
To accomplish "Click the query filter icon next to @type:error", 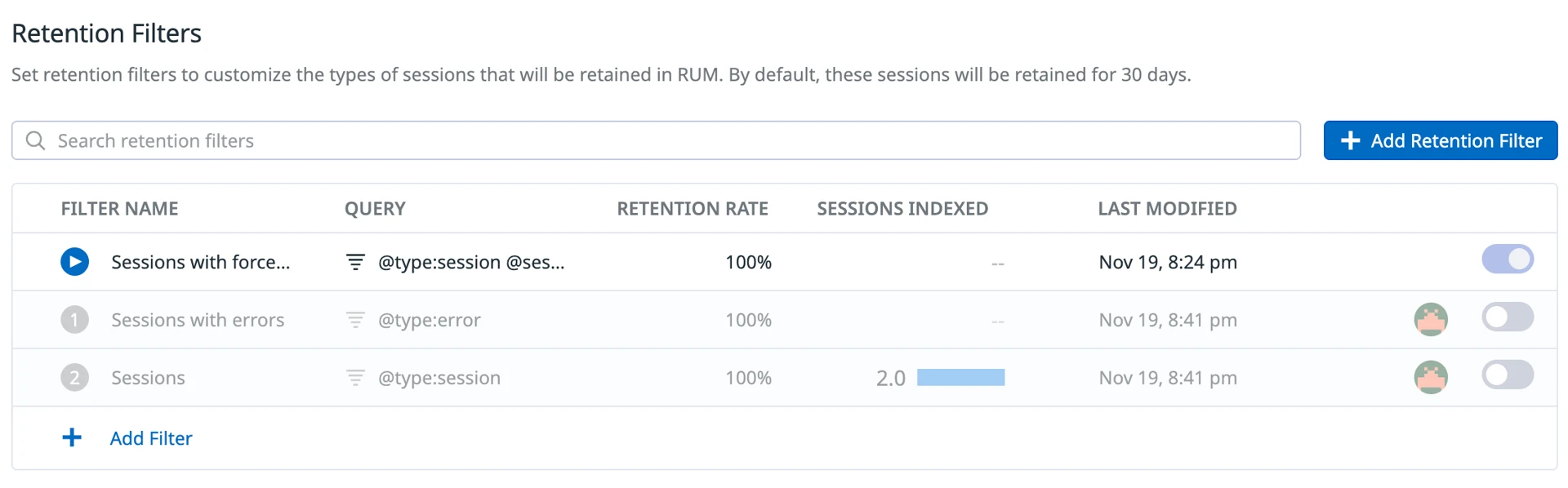I will (x=355, y=320).
